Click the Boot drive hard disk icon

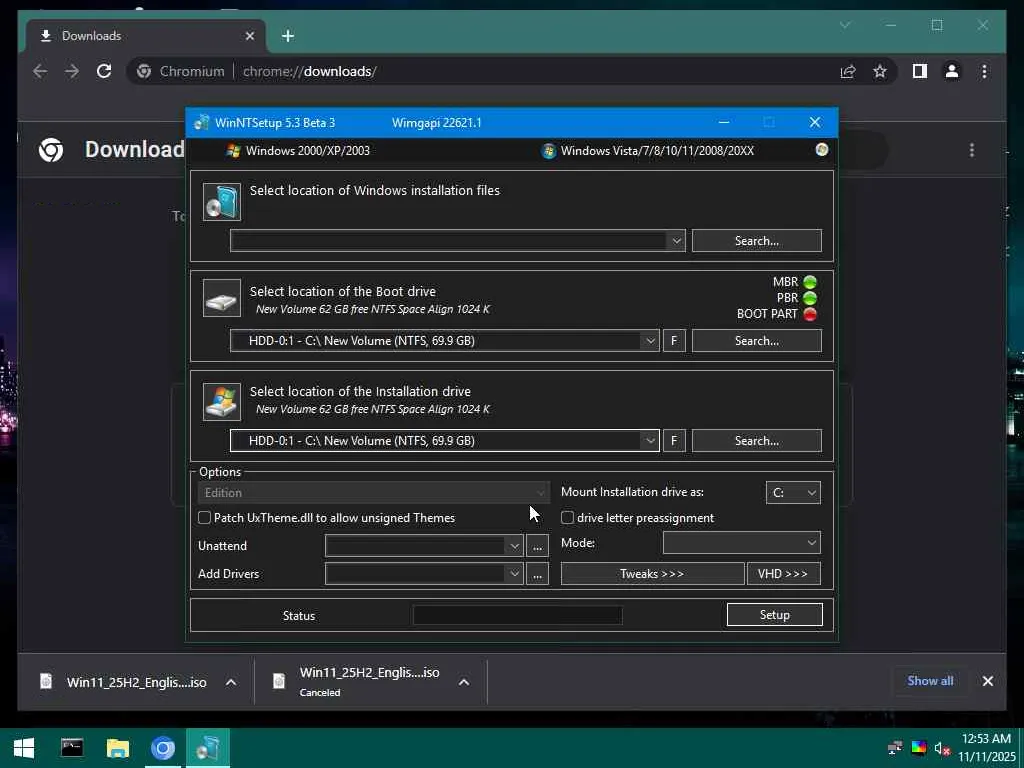[x=222, y=298]
